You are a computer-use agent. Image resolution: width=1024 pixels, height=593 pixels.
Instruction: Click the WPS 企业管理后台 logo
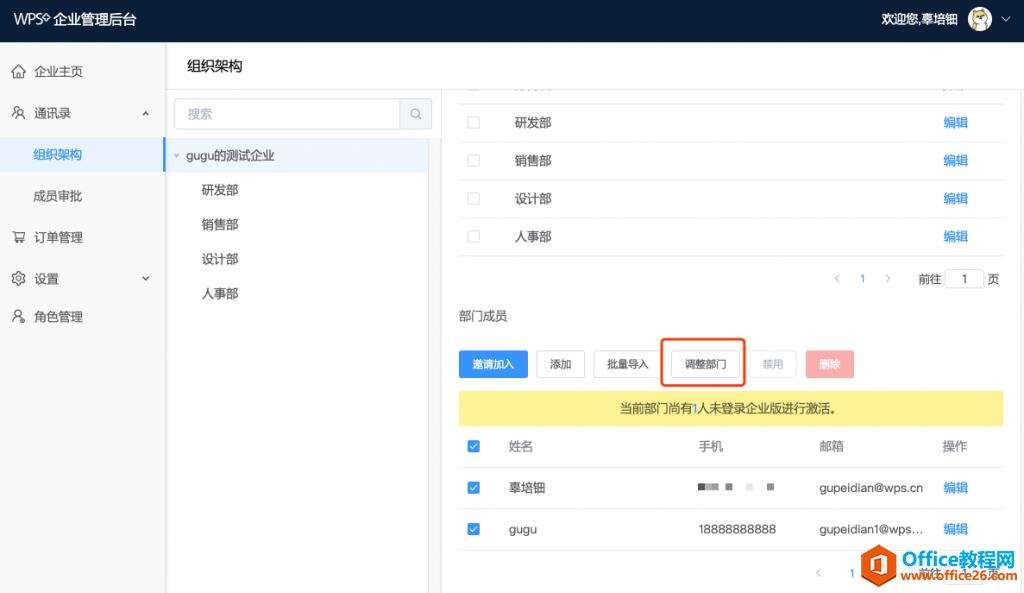(75, 19)
